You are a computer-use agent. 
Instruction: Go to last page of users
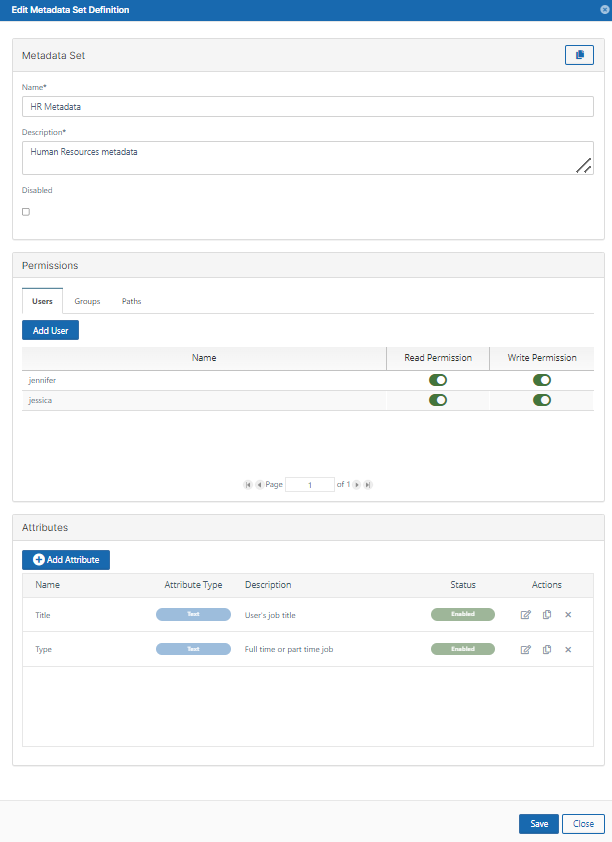(x=368, y=485)
